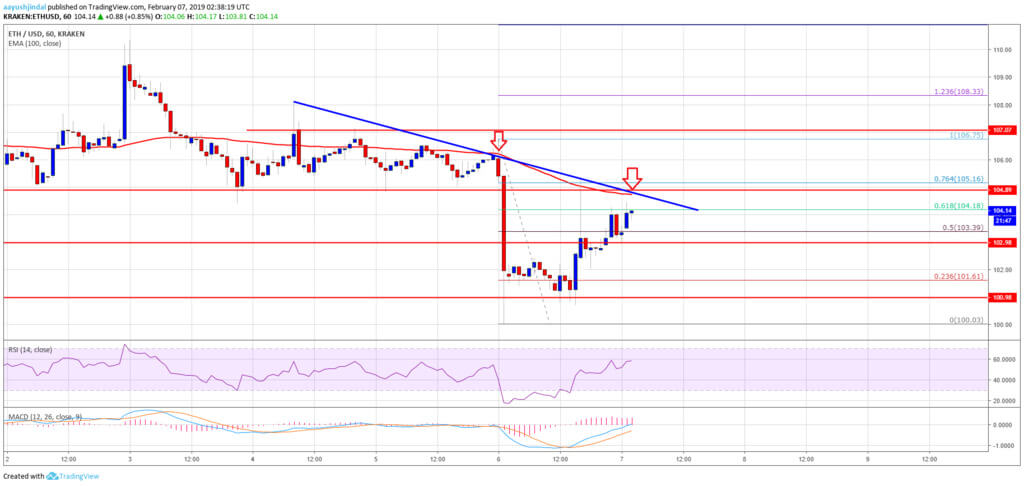Viewport: 1024px width, 486px height.
Task: Click the red 107.07 price level tag
Action: pos(1001,130)
